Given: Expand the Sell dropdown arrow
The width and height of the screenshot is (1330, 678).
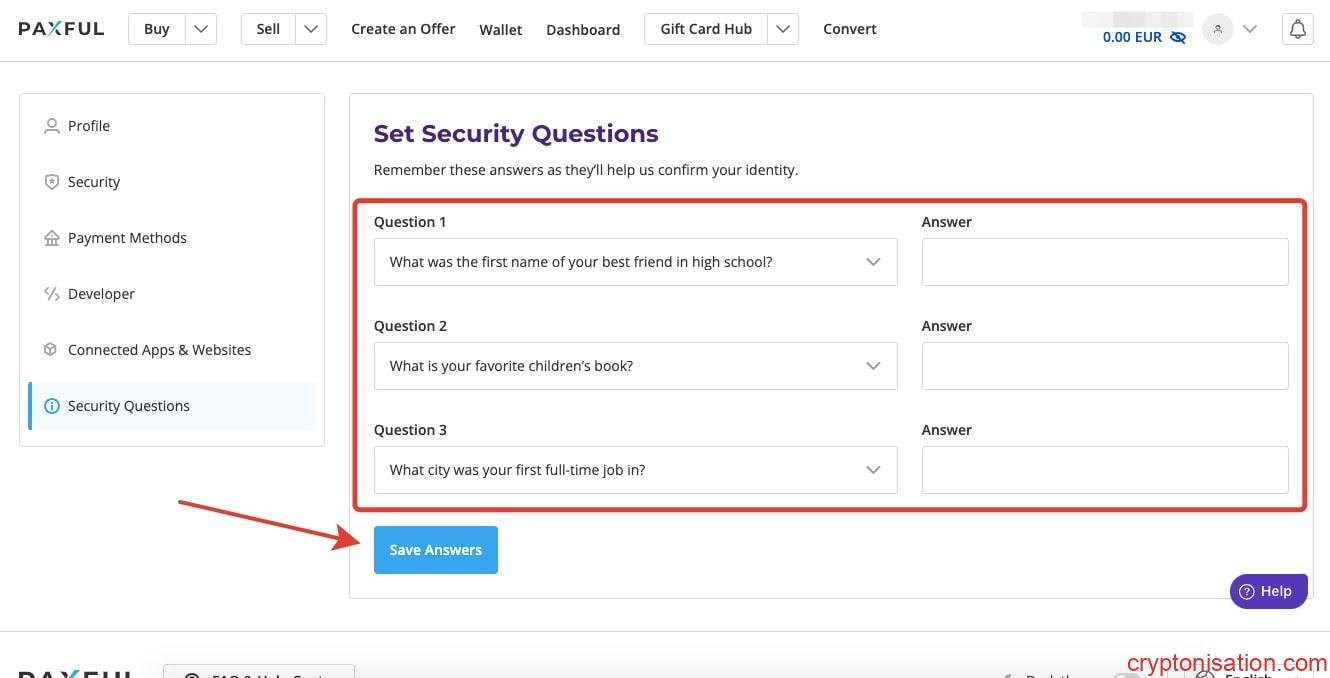Looking at the screenshot, I should click(311, 29).
